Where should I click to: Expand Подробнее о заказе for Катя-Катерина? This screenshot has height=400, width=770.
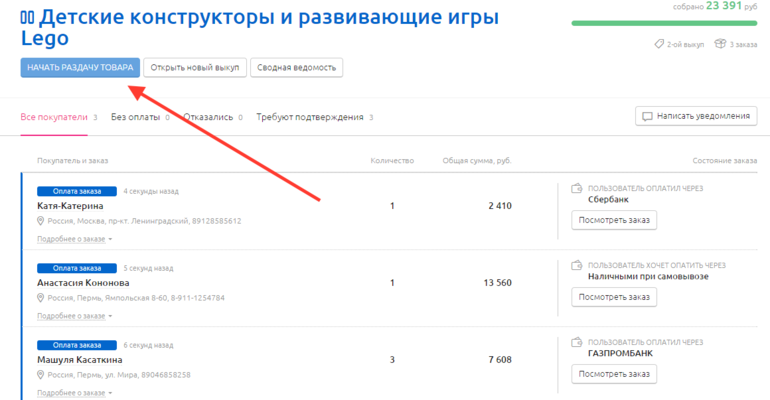(75, 239)
